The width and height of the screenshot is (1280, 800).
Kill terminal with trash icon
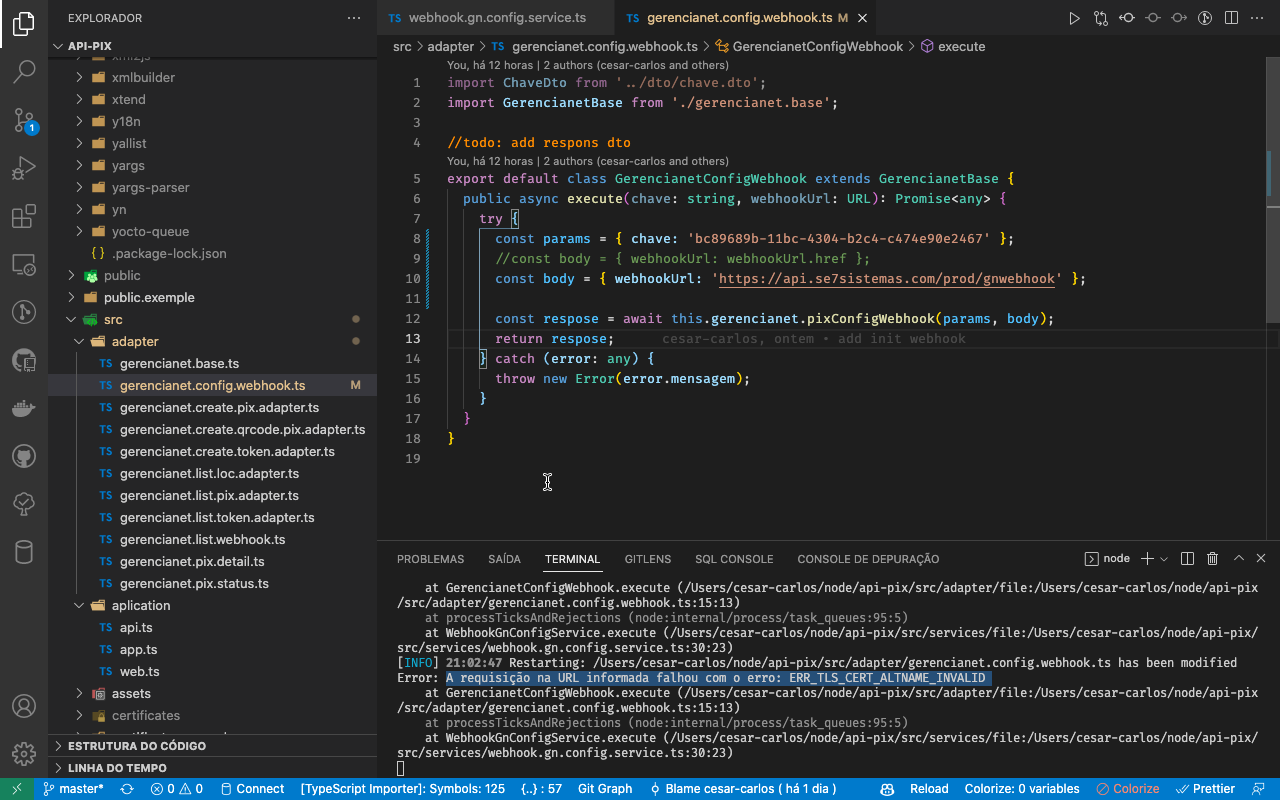1212,559
